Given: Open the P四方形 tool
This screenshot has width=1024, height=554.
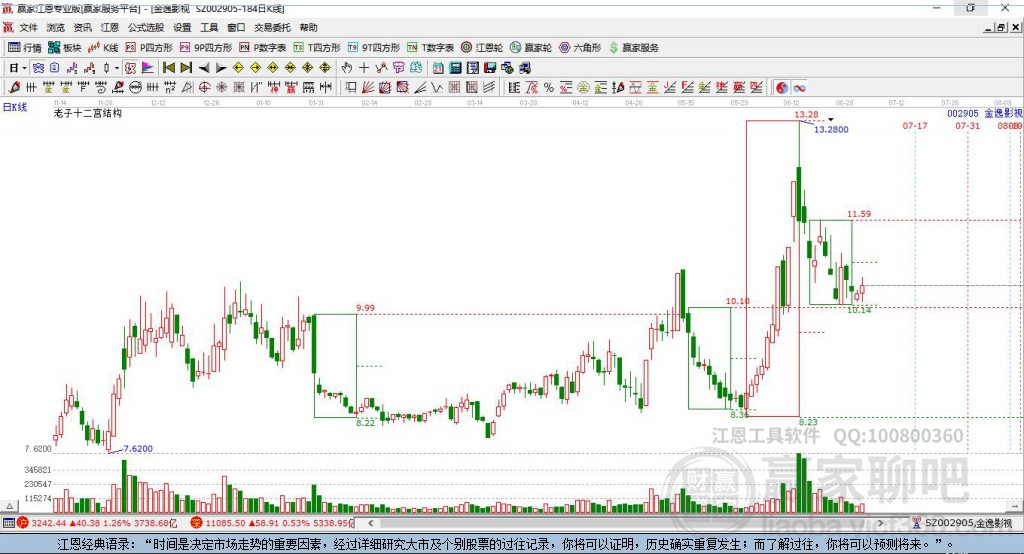Looking at the screenshot, I should point(149,48).
